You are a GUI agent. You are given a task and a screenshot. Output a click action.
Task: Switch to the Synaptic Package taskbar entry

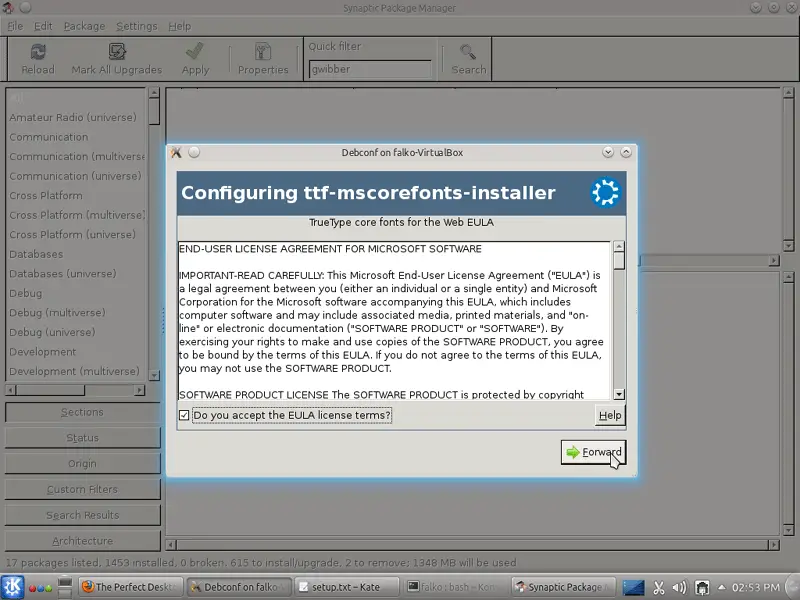pos(563,587)
